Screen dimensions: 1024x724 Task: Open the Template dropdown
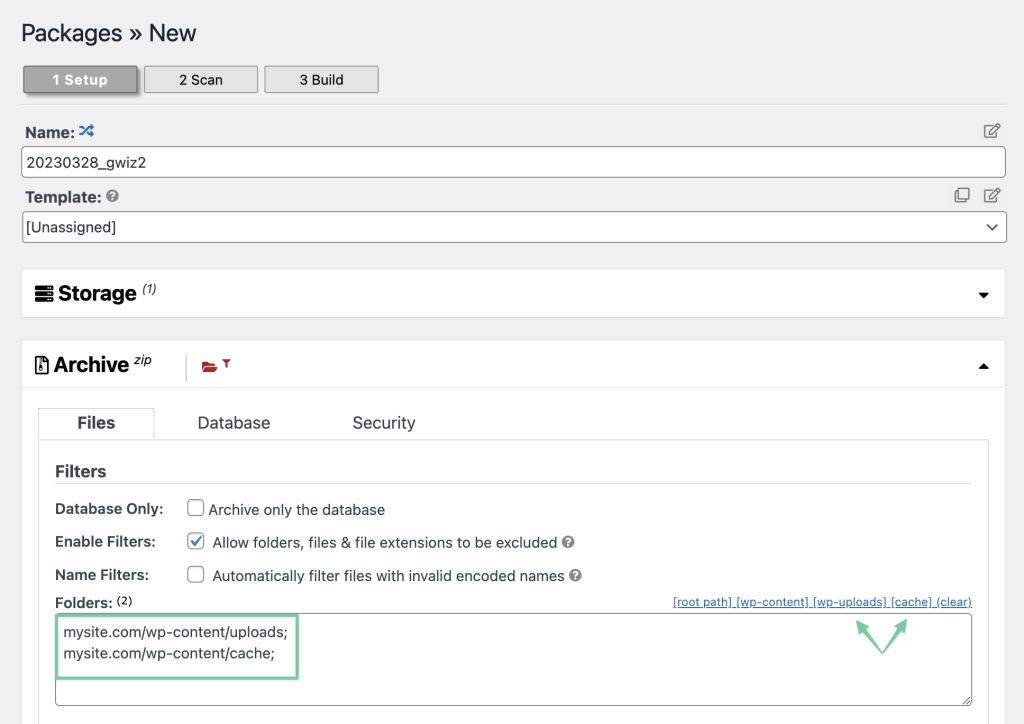pyautogui.click(x=512, y=227)
